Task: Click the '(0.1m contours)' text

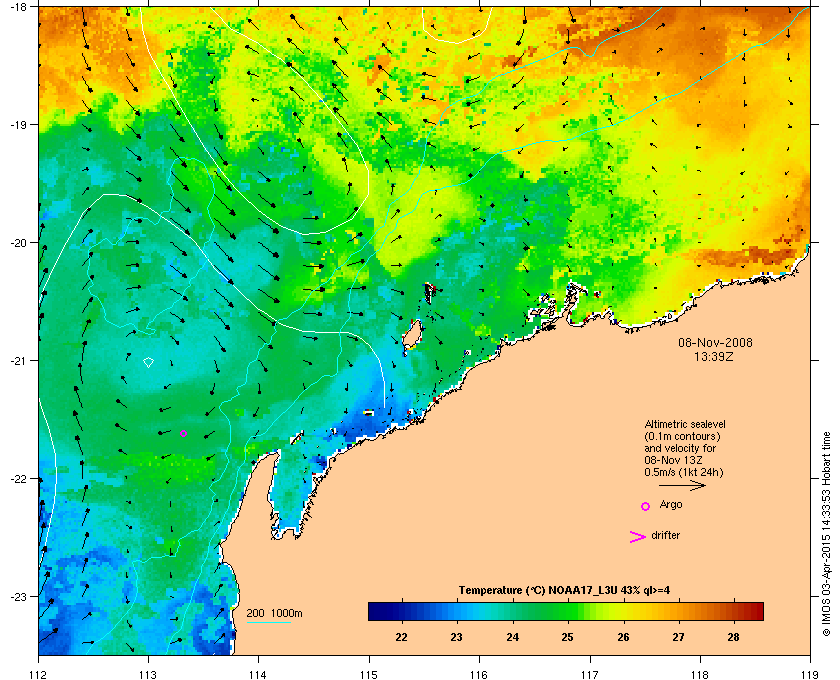Action: tap(682, 436)
